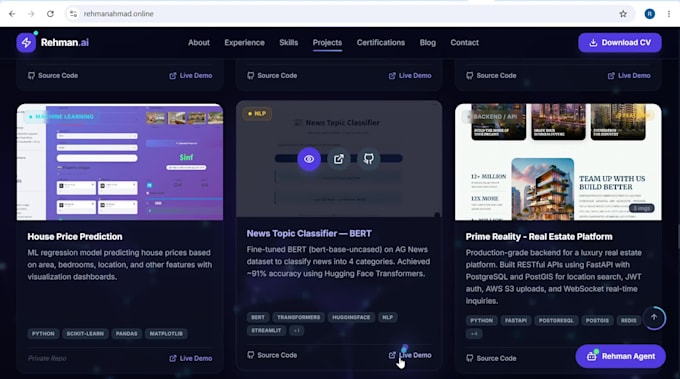This screenshot has height=379, width=680.
Task: Open Certifications from the nav bar
Action: point(381,42)
